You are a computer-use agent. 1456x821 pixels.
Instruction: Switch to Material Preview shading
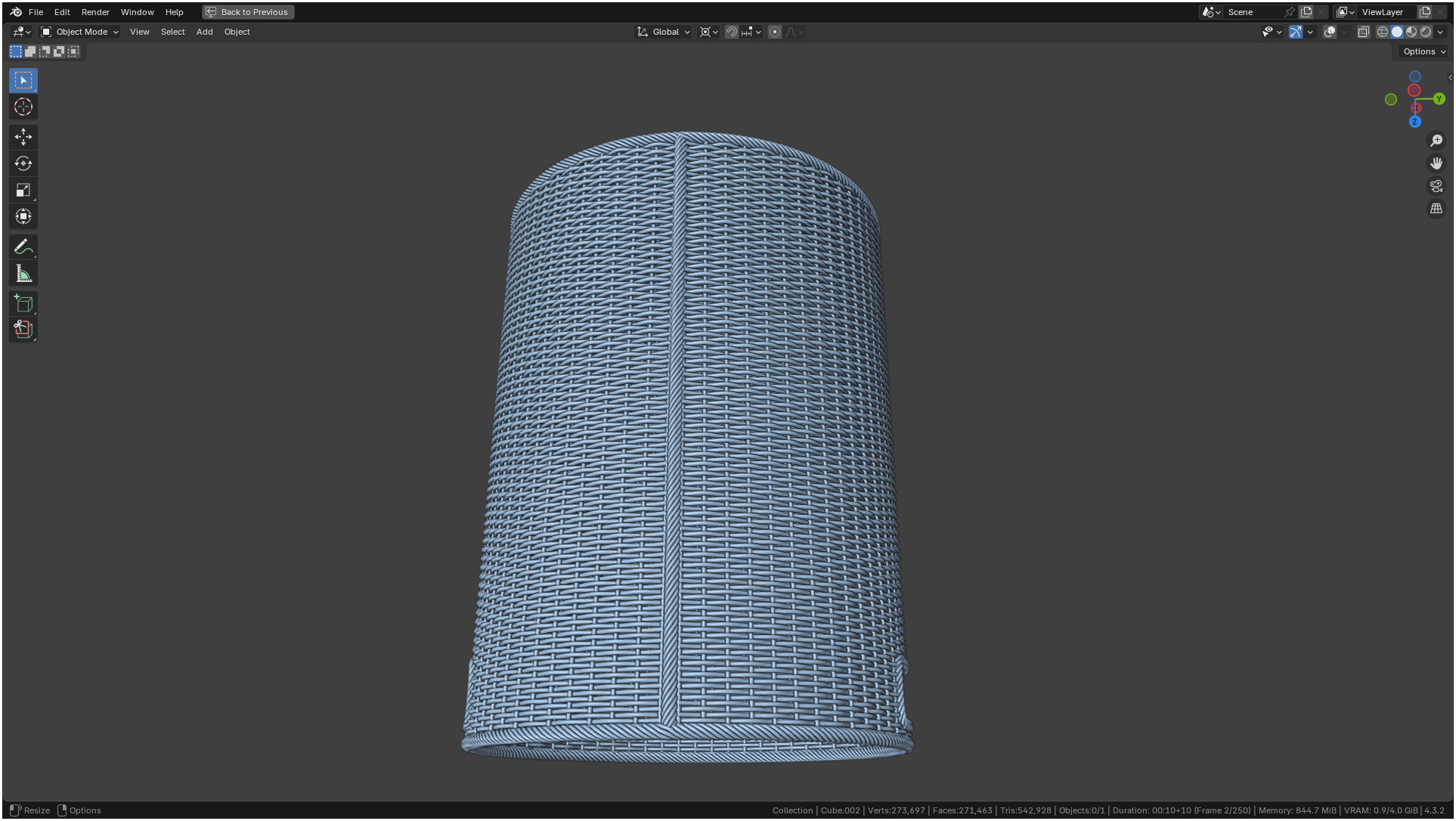(x=1411, y=32)
